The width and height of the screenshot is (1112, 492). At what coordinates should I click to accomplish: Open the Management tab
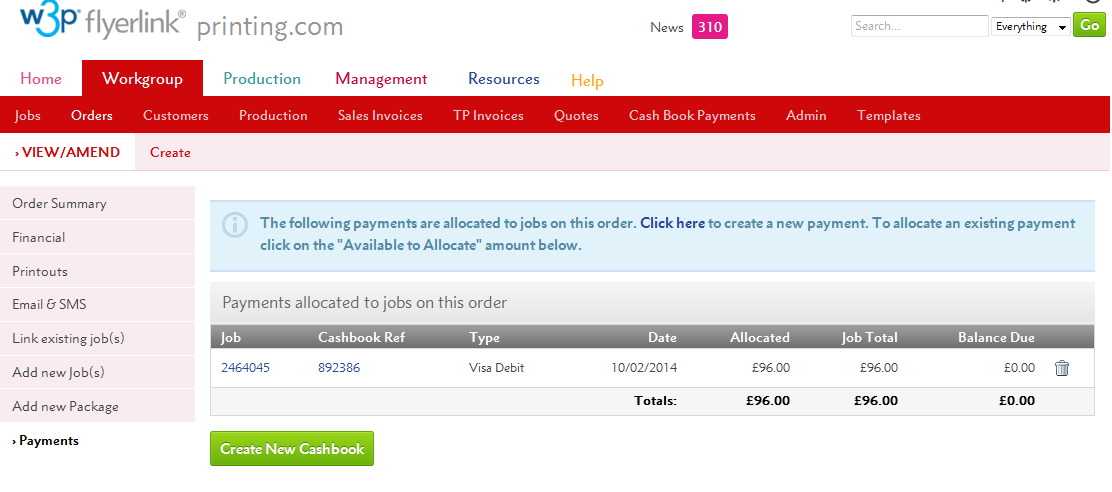[x=382, y=79]
